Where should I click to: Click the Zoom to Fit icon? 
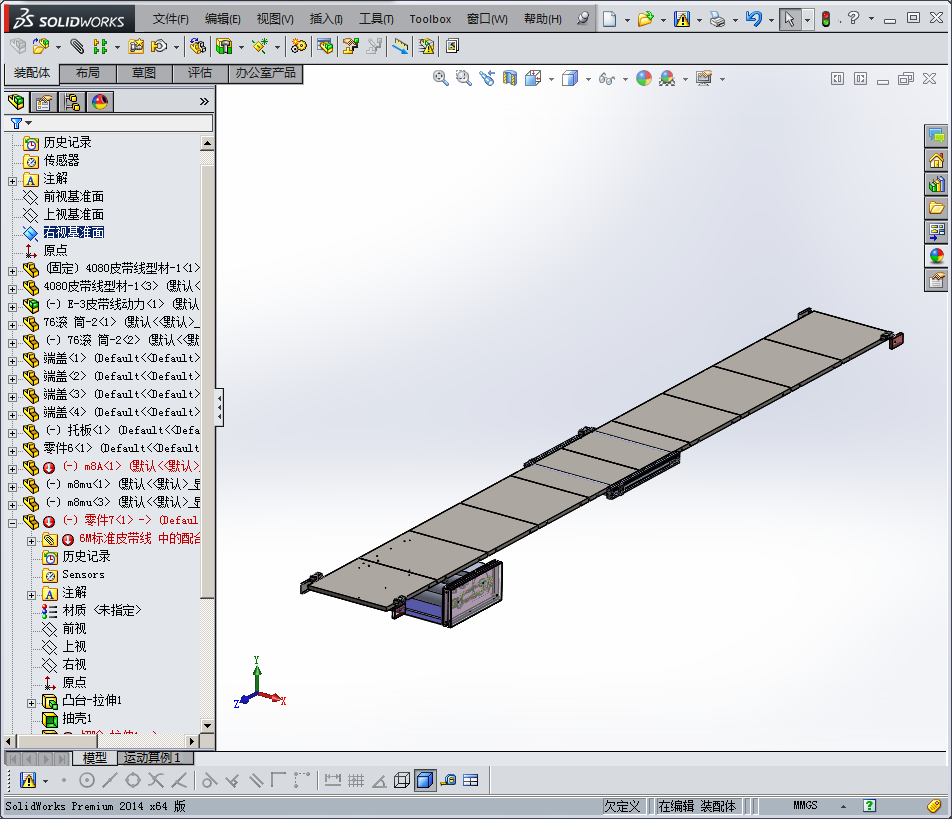pyautogui.click(x=440, y=78)
